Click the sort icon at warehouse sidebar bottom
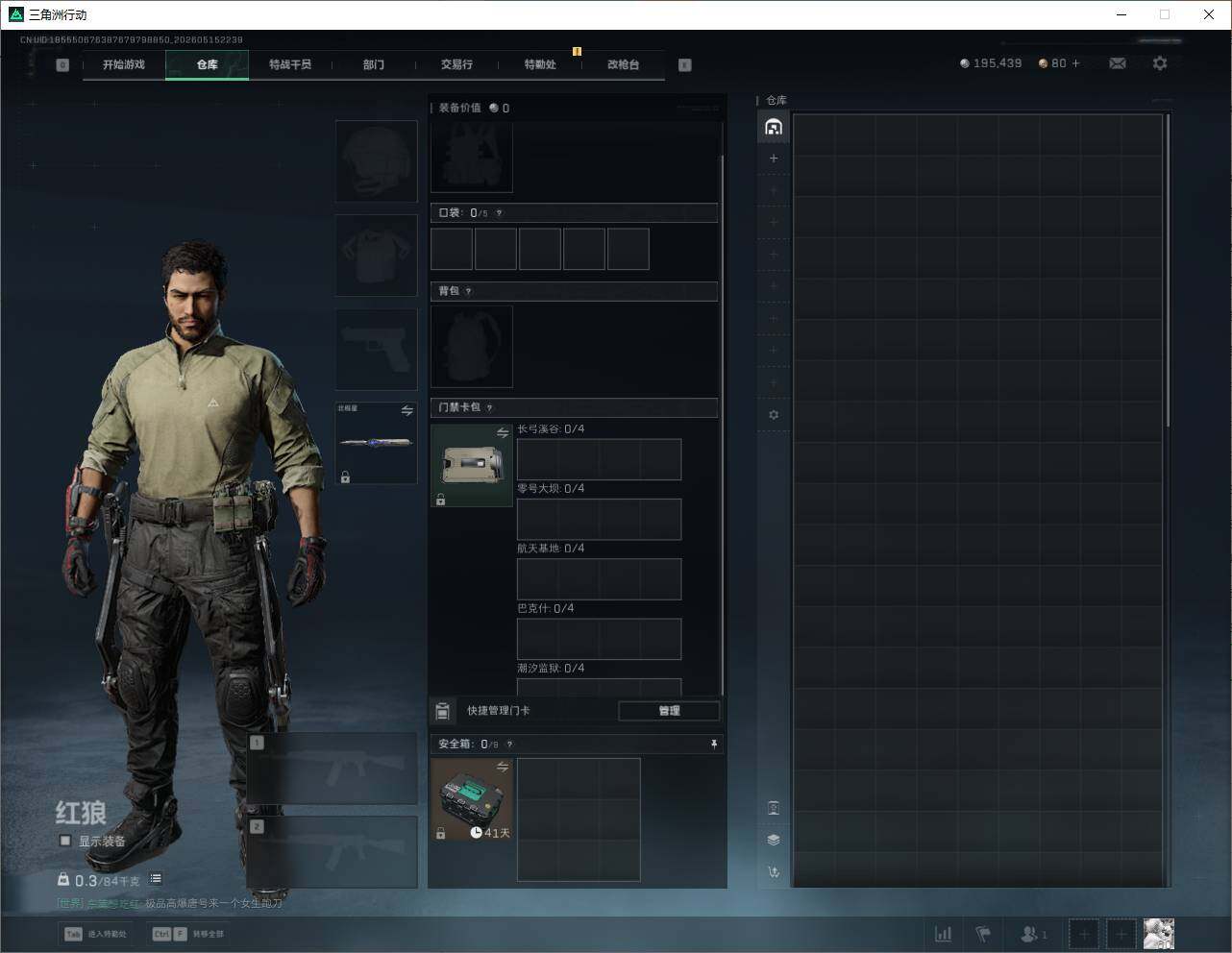This screenshot has width=1232, height=953. [x=774, y=872]
